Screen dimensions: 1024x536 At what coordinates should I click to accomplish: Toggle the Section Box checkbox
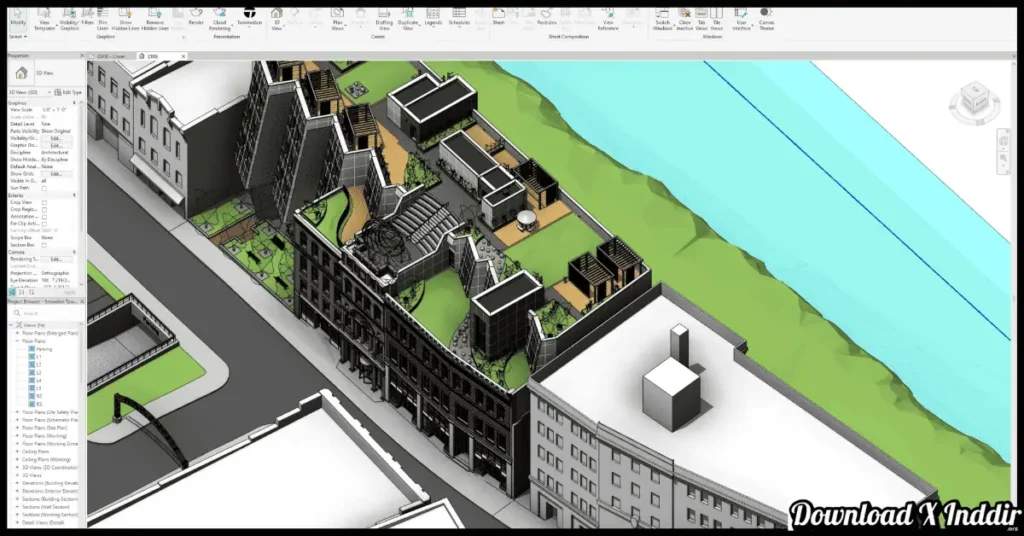click(x=44, y=245)
